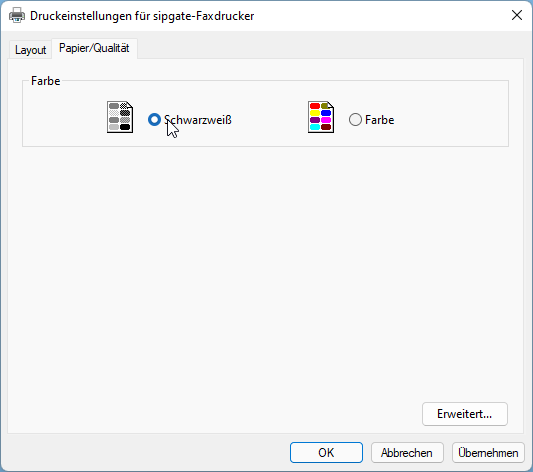
Task: Click the yellow swatch in color page icon
Action: tap(315, 113)
